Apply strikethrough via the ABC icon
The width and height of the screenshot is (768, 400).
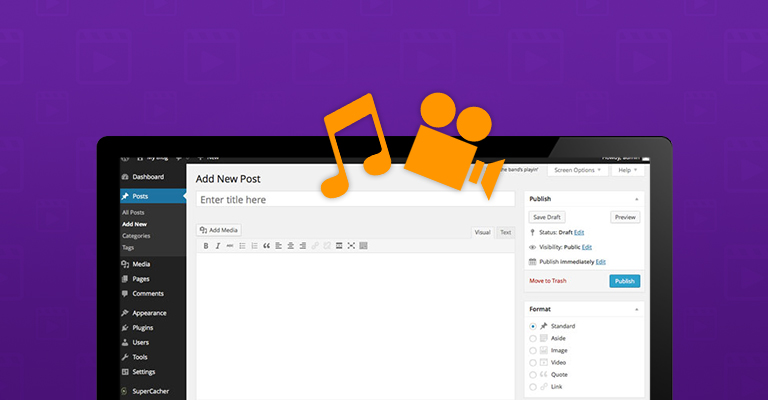click(230, 246)
